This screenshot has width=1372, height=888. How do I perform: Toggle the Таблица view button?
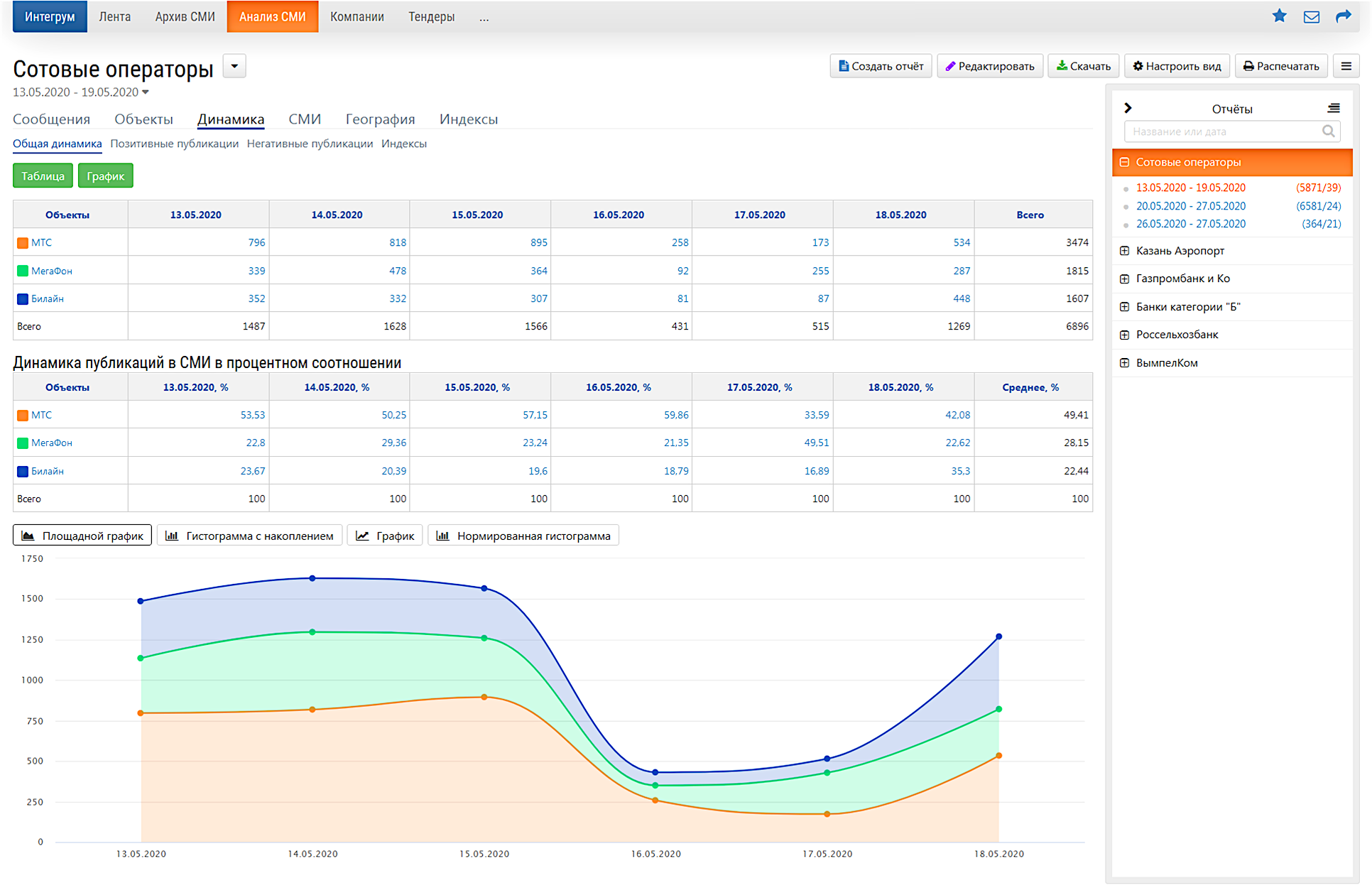[43, 176]
